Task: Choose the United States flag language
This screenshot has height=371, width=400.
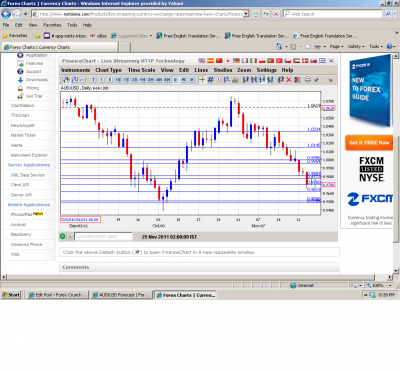Action: [x=202, y=61]
